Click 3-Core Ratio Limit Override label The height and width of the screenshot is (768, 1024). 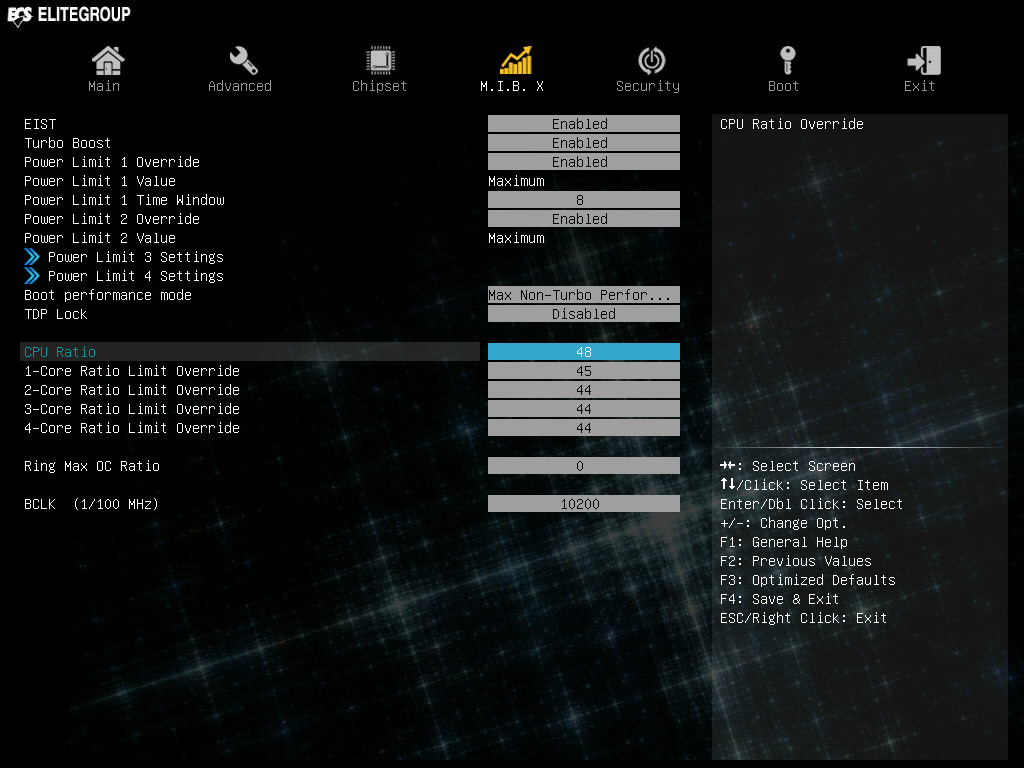tap(132, 409)
